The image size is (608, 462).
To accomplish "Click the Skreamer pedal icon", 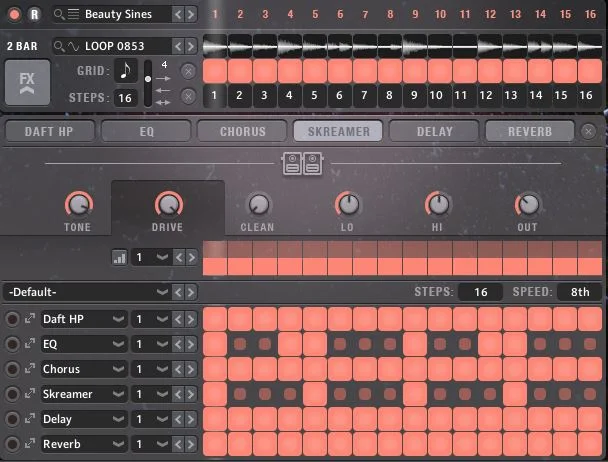I will [x=302, y=164].
